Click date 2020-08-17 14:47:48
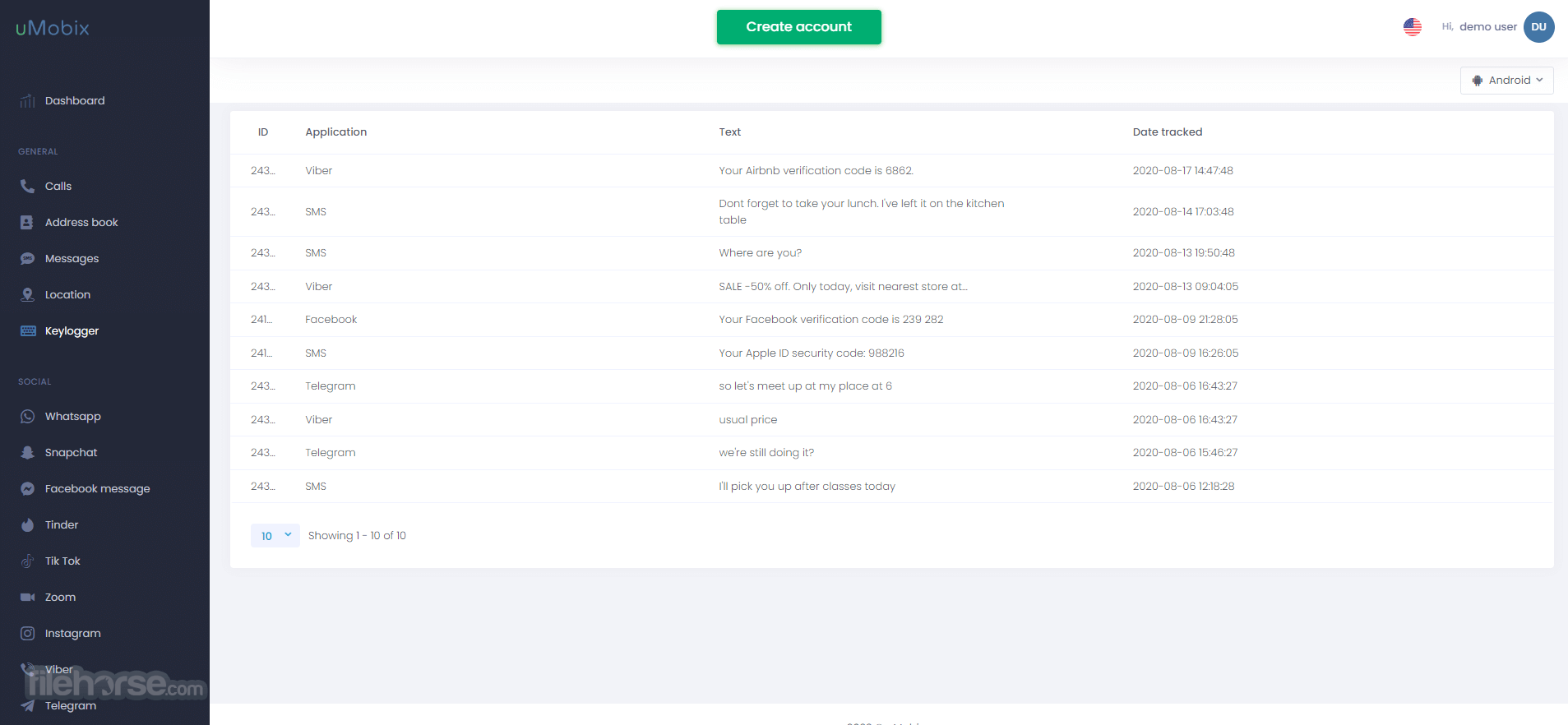 [1183, 171]
